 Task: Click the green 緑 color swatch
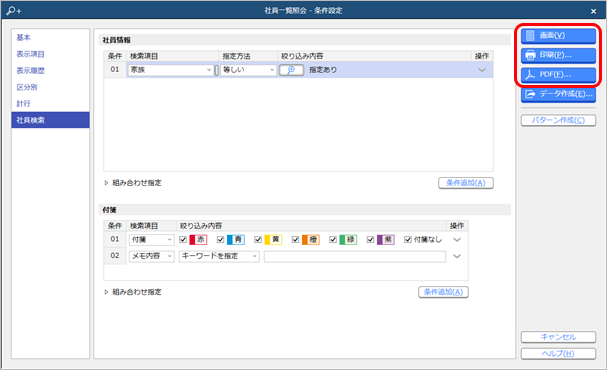click(x=348, y=240)
